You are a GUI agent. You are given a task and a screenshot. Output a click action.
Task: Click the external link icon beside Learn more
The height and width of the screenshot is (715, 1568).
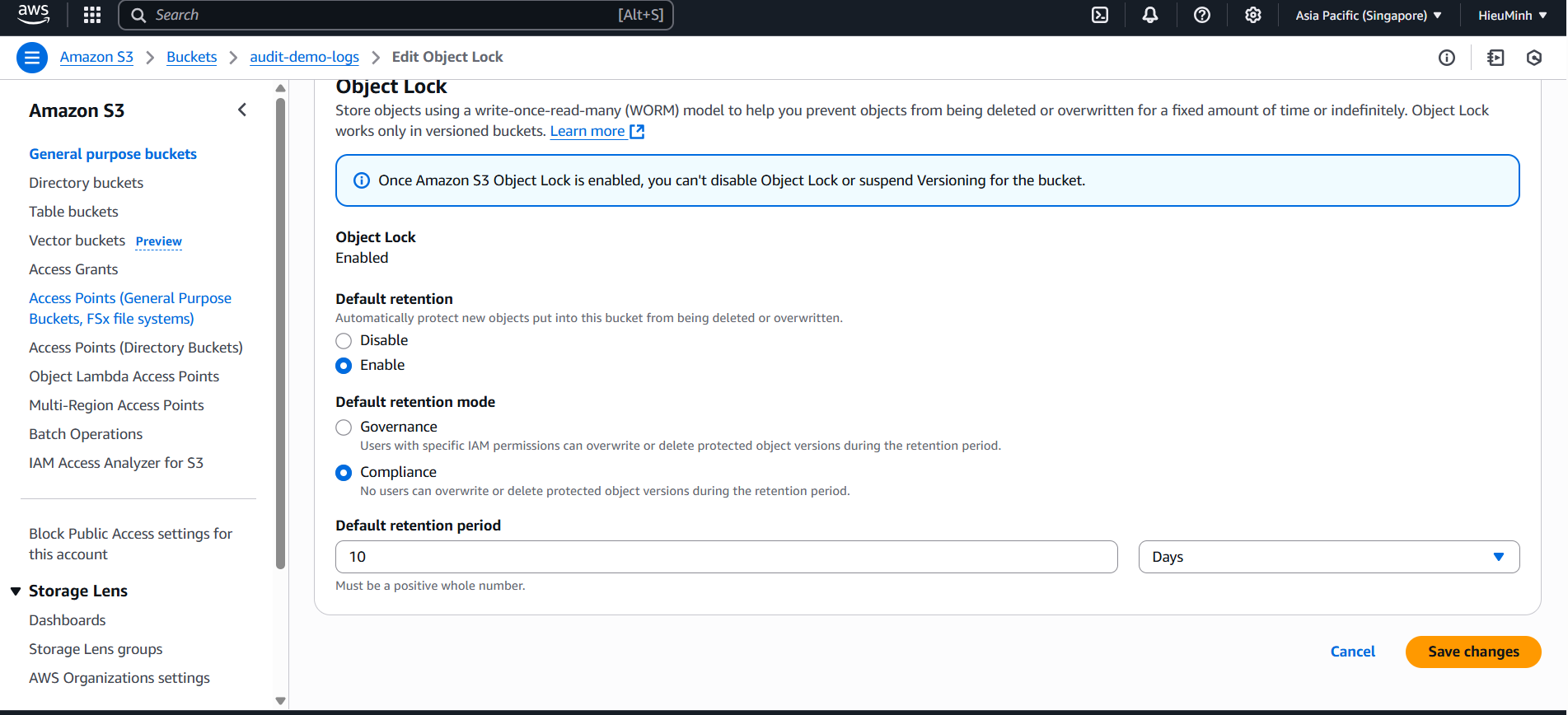click(x=637, y=132)
